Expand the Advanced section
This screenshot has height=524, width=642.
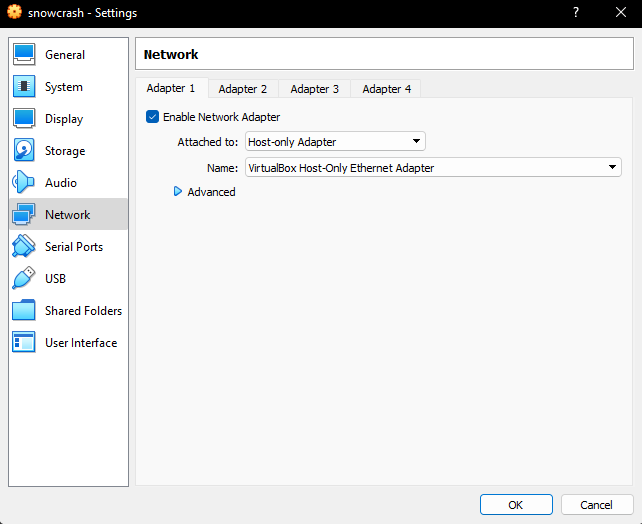pyautogui.click(x=178, y=192)
